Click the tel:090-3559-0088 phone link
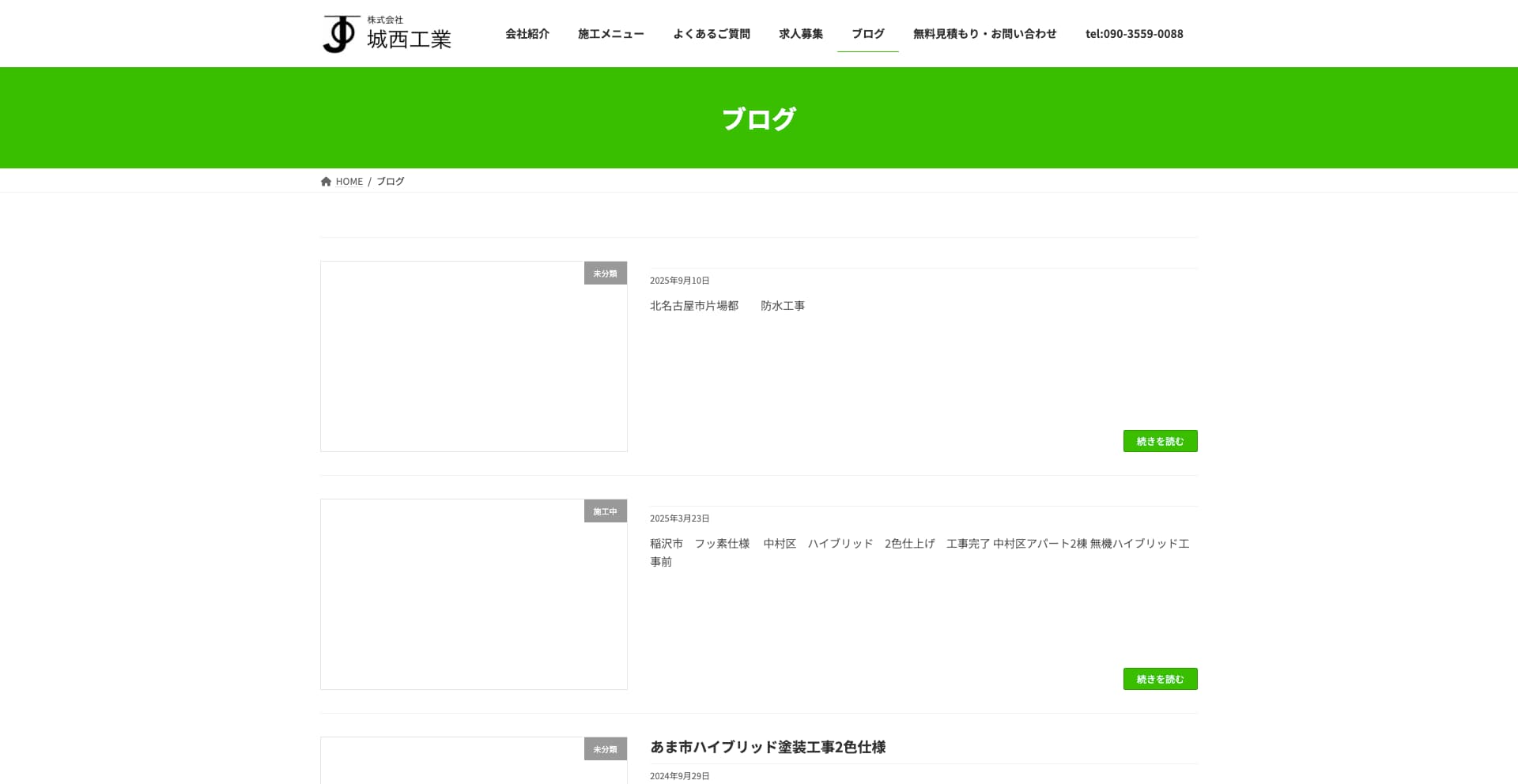The width and height of the screenshot is (1518, 784). coord(1134,34)
